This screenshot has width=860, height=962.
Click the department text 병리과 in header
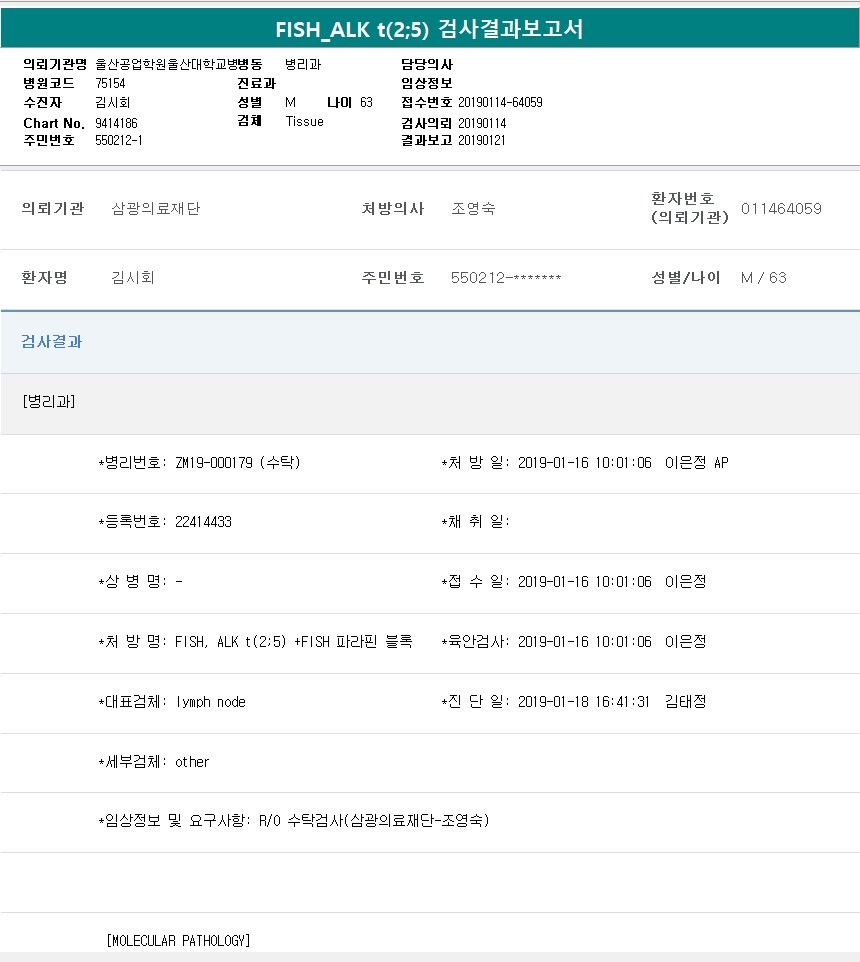(303, 64)
